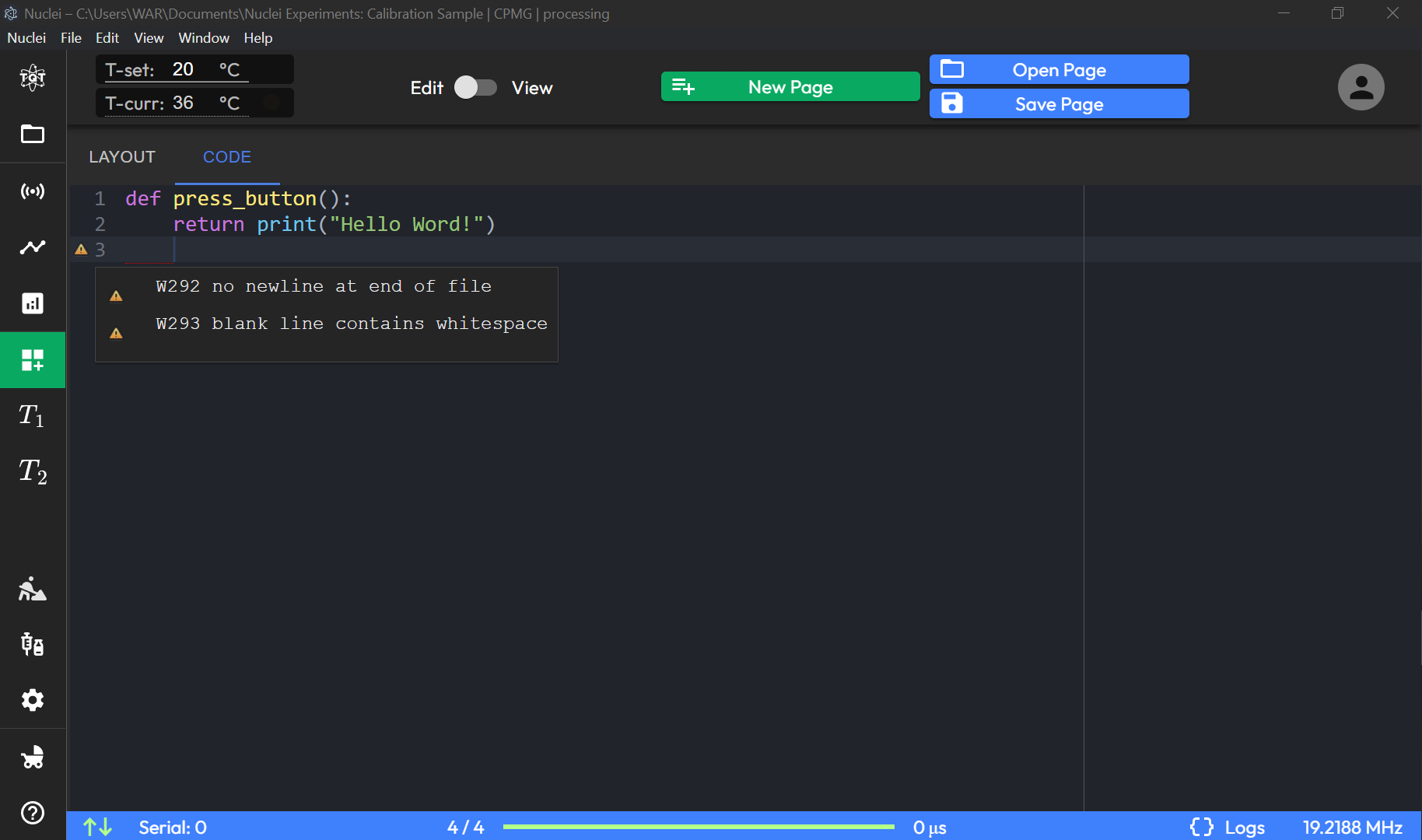Viewport: 1422px width, 840px height.
Task: Click the return print code line
Action: click(x=334, y=225)
